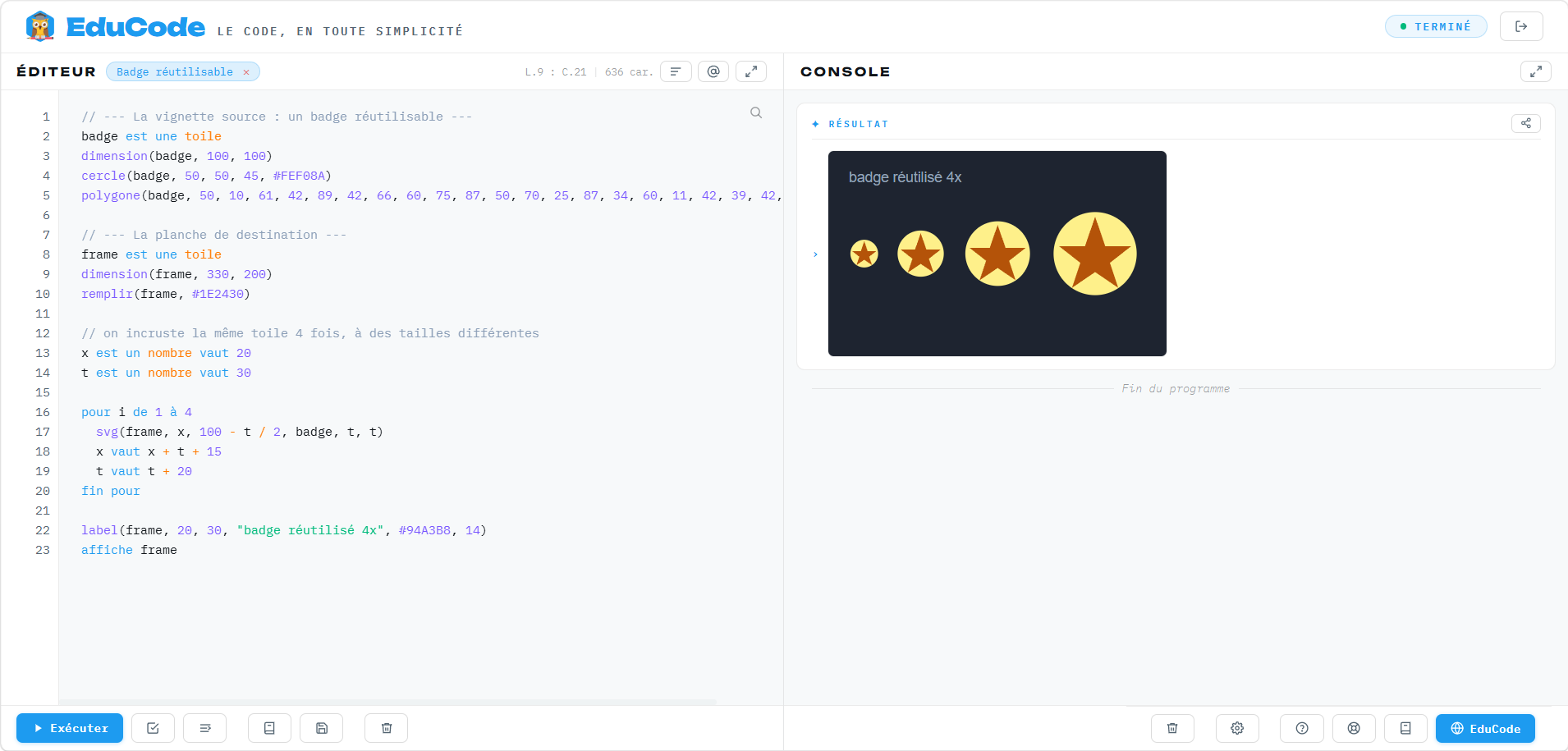
Task: Open console settings gear
Action: coord(1237,728)
